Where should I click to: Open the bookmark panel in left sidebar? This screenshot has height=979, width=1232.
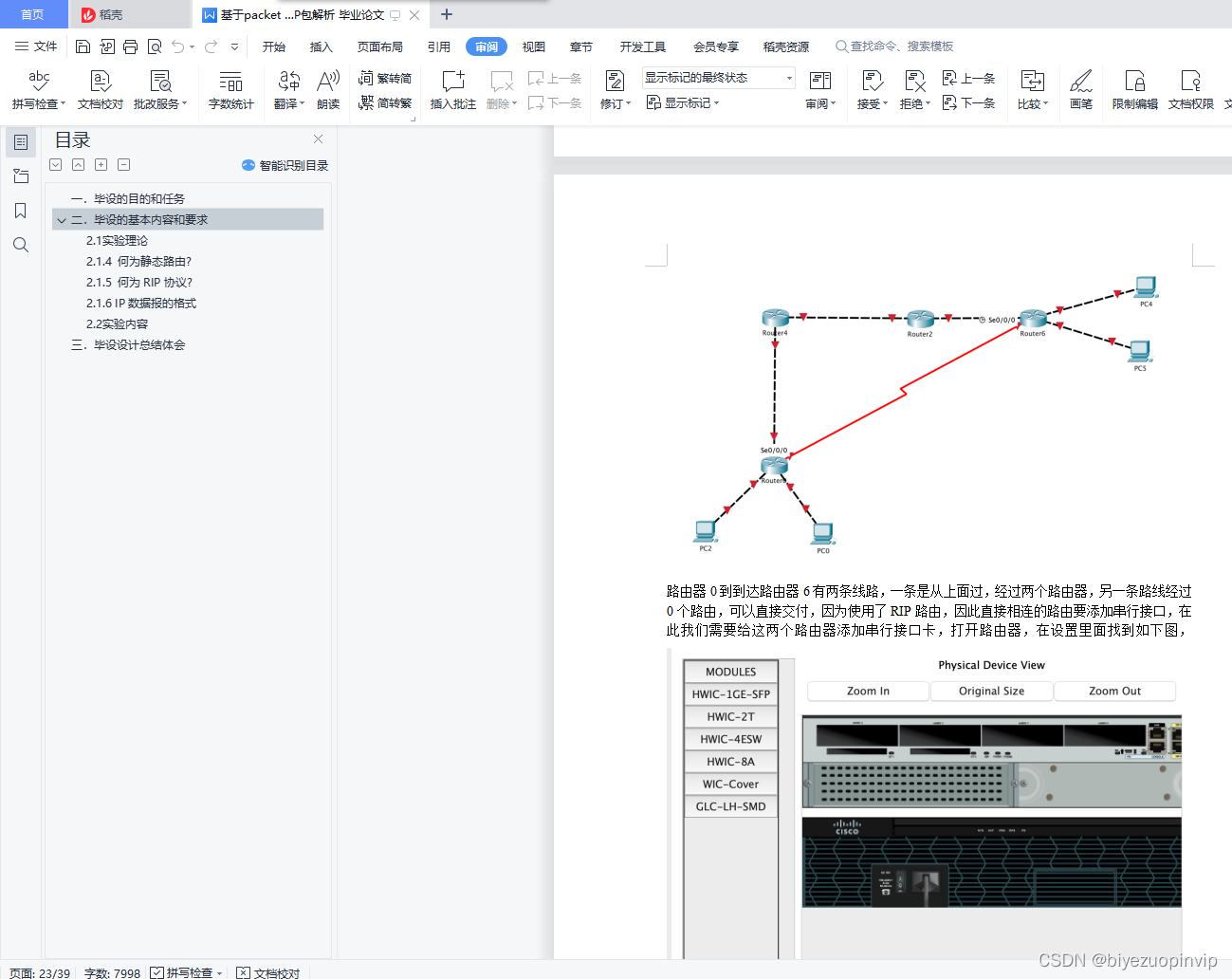pyautogui.click(x=21, y=211)
